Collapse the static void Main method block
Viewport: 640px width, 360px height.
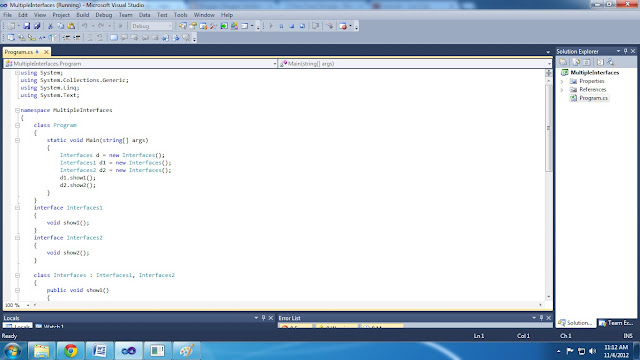pyautogui.click(x=17, y=140)
